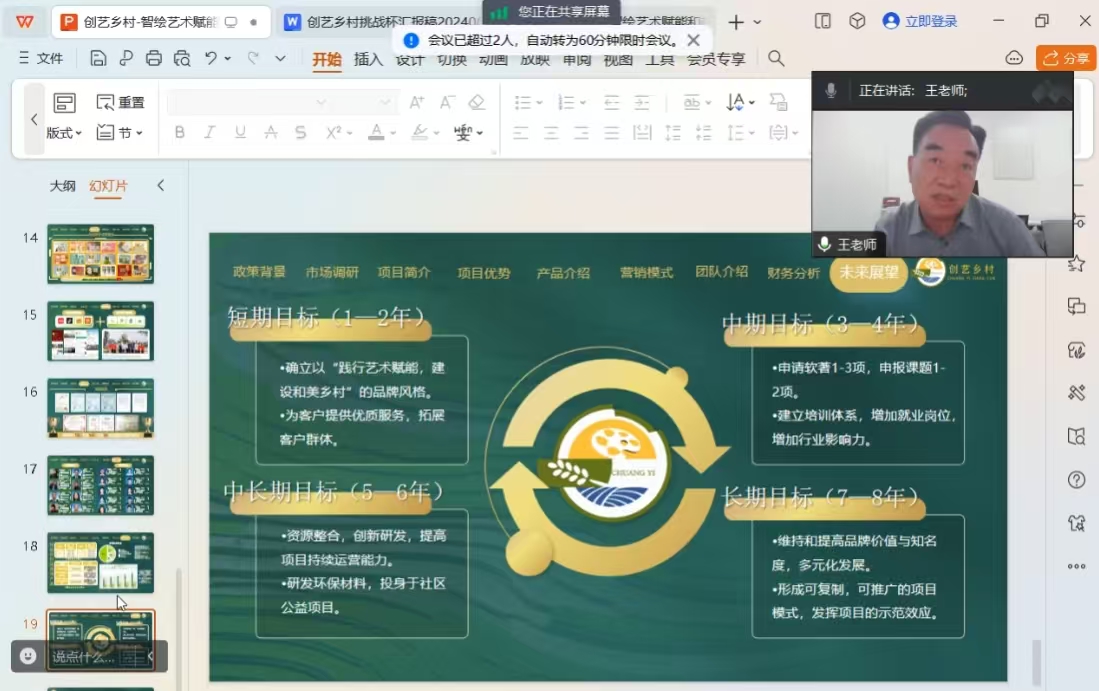This screenshot has width=1099, height=691.
Task: Toggle underline text formatting
Action: pyautogui.click(x=240, y=132)
